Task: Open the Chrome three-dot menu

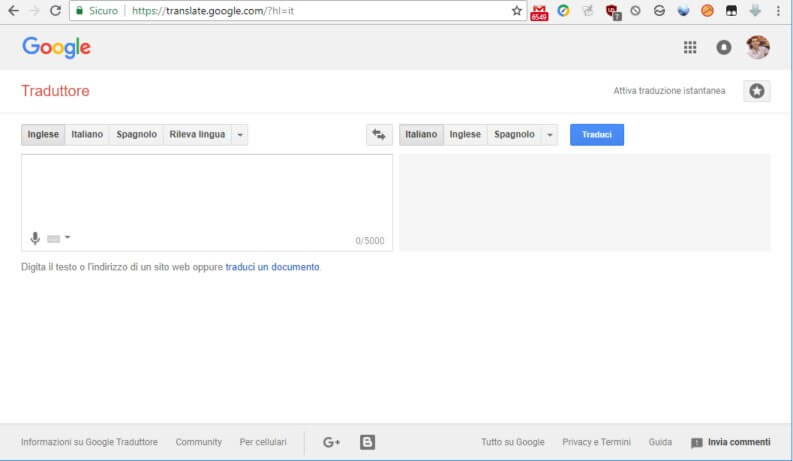Action: tap(778, 11)
